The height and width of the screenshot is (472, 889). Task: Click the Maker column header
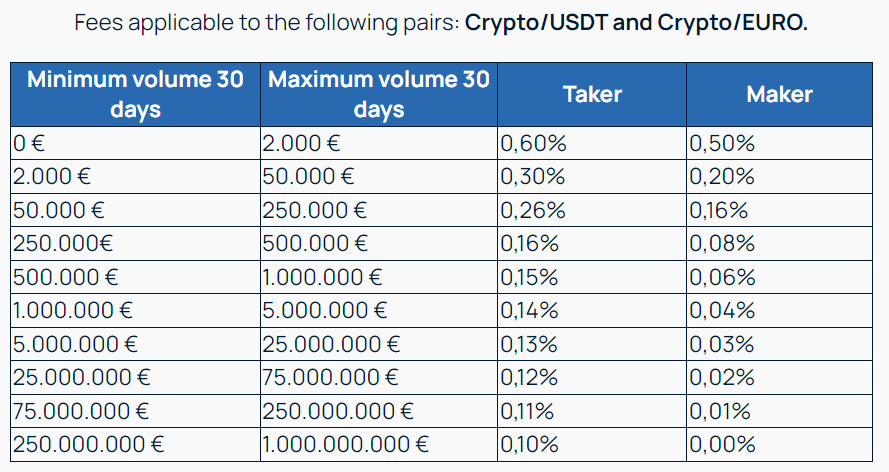coord(779,94)
